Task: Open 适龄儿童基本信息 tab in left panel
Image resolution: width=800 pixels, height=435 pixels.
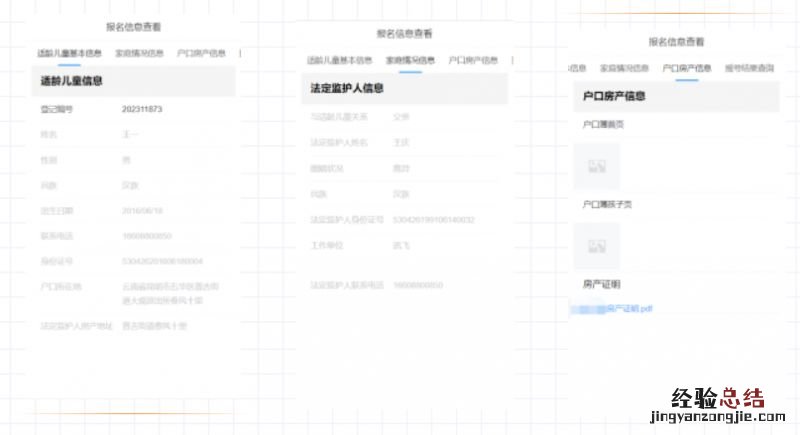Action: 69,53
